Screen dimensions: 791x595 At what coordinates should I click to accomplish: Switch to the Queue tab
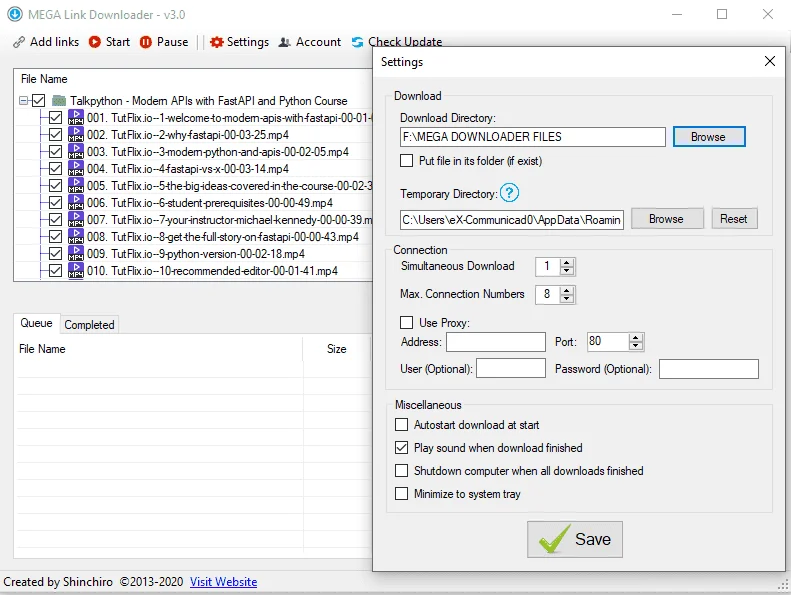pos(36,323)
